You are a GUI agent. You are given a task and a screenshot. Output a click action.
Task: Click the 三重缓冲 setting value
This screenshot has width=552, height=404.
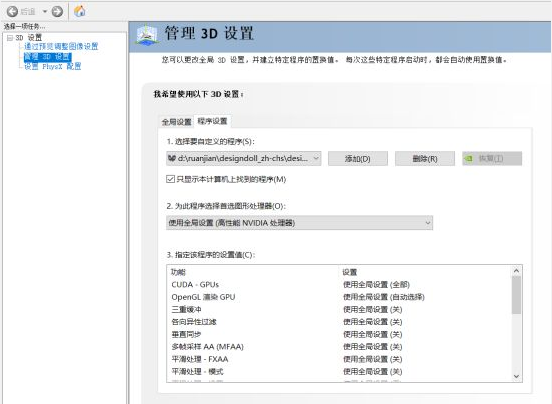click(372, 309)
